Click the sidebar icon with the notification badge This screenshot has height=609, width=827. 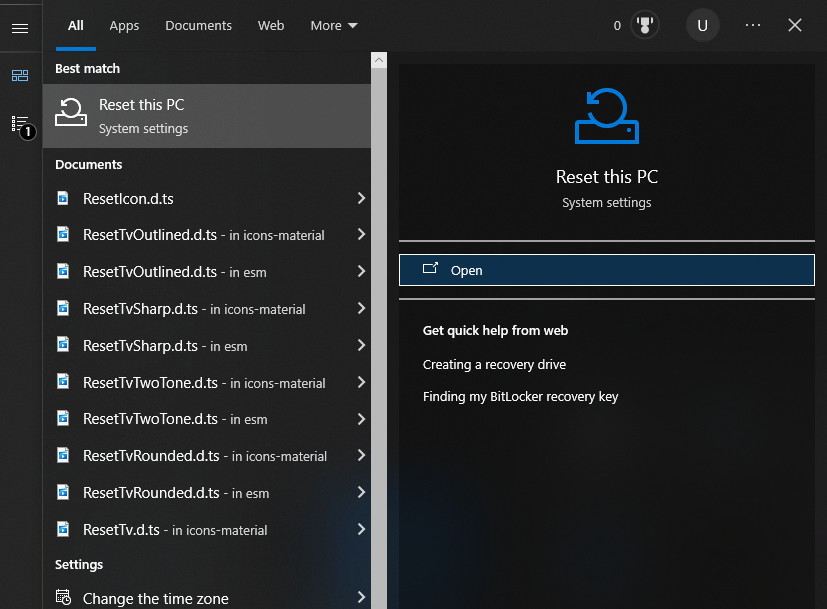click(x=20, y=123)
